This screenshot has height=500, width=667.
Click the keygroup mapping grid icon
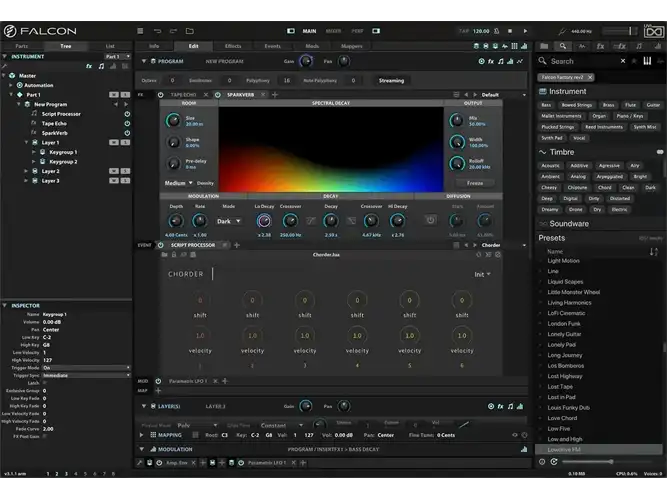click(x=153, y=435)
